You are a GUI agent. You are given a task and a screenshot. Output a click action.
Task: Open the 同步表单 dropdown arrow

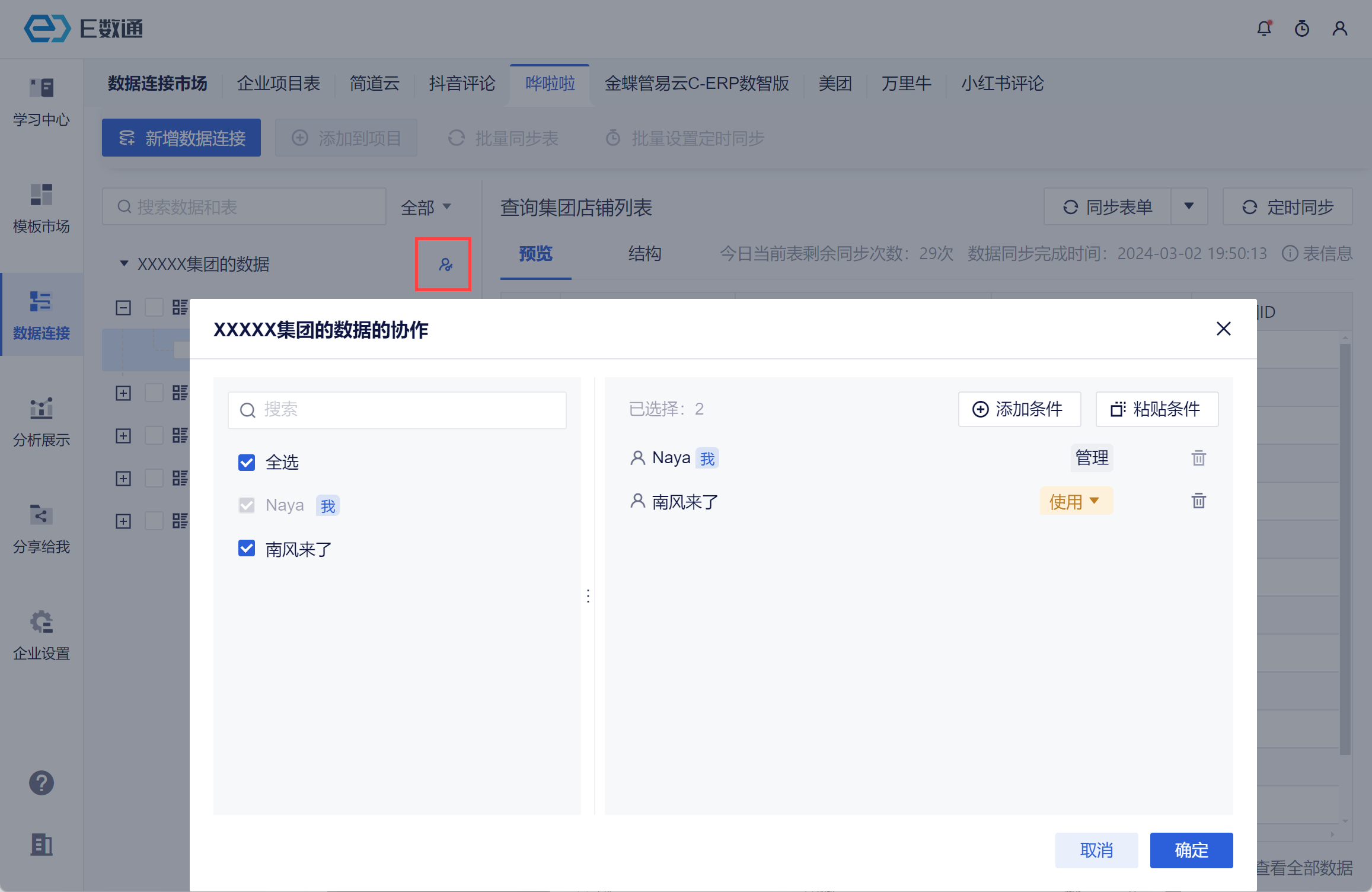1189,206
